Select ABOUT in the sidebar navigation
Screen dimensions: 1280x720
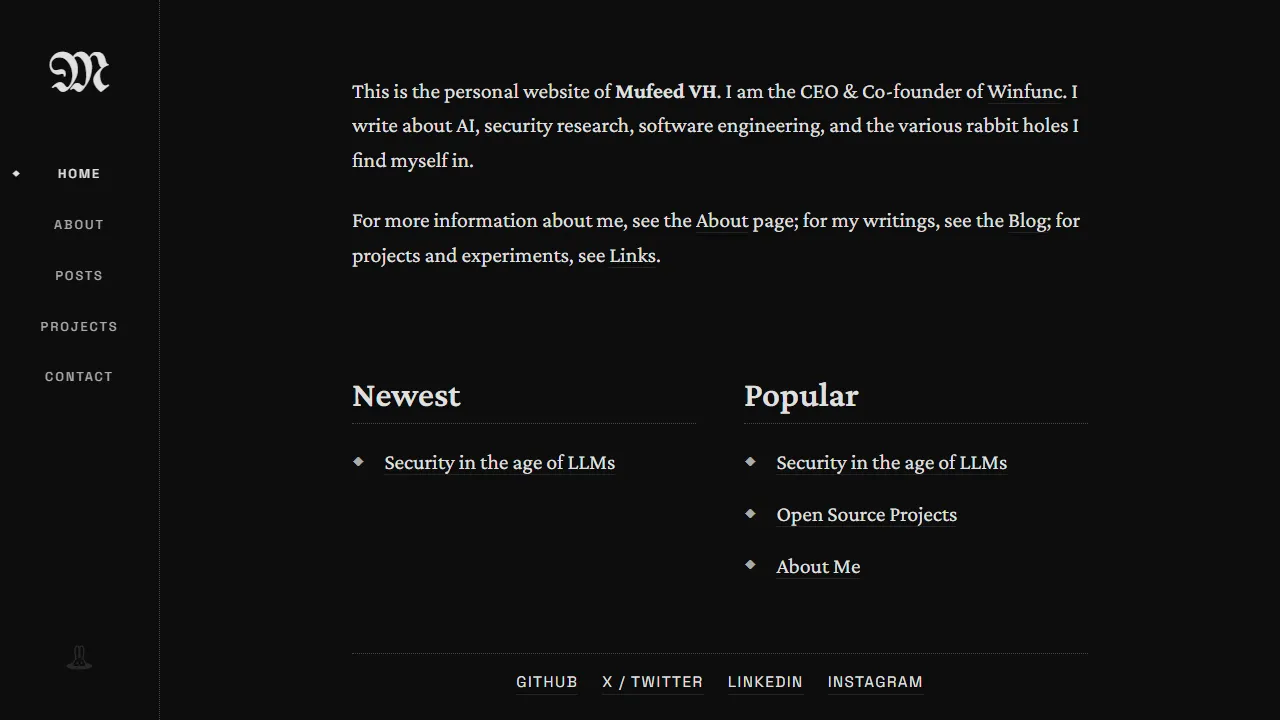click(79, 224)
